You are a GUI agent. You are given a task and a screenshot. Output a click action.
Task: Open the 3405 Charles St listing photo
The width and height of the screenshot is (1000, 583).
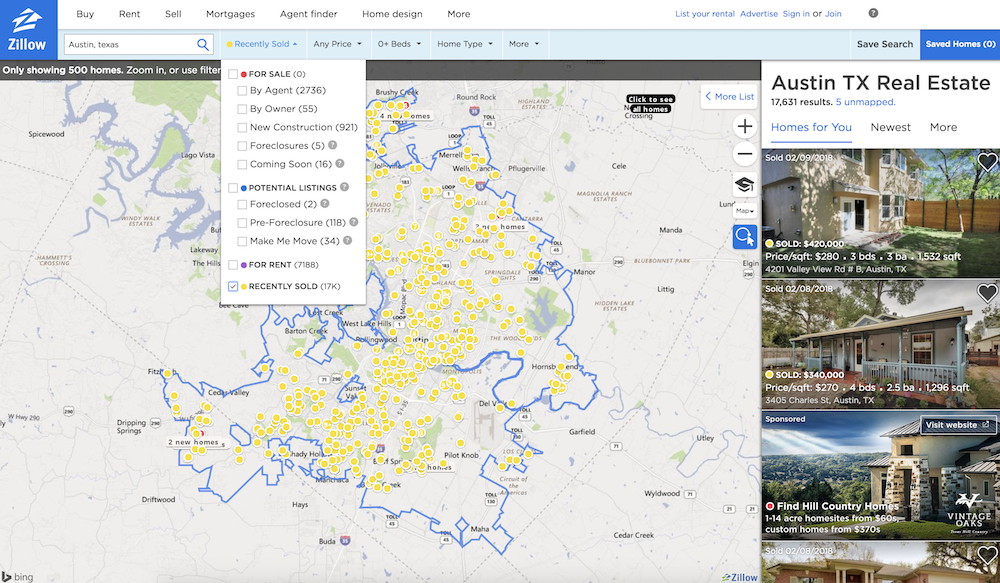881,344
